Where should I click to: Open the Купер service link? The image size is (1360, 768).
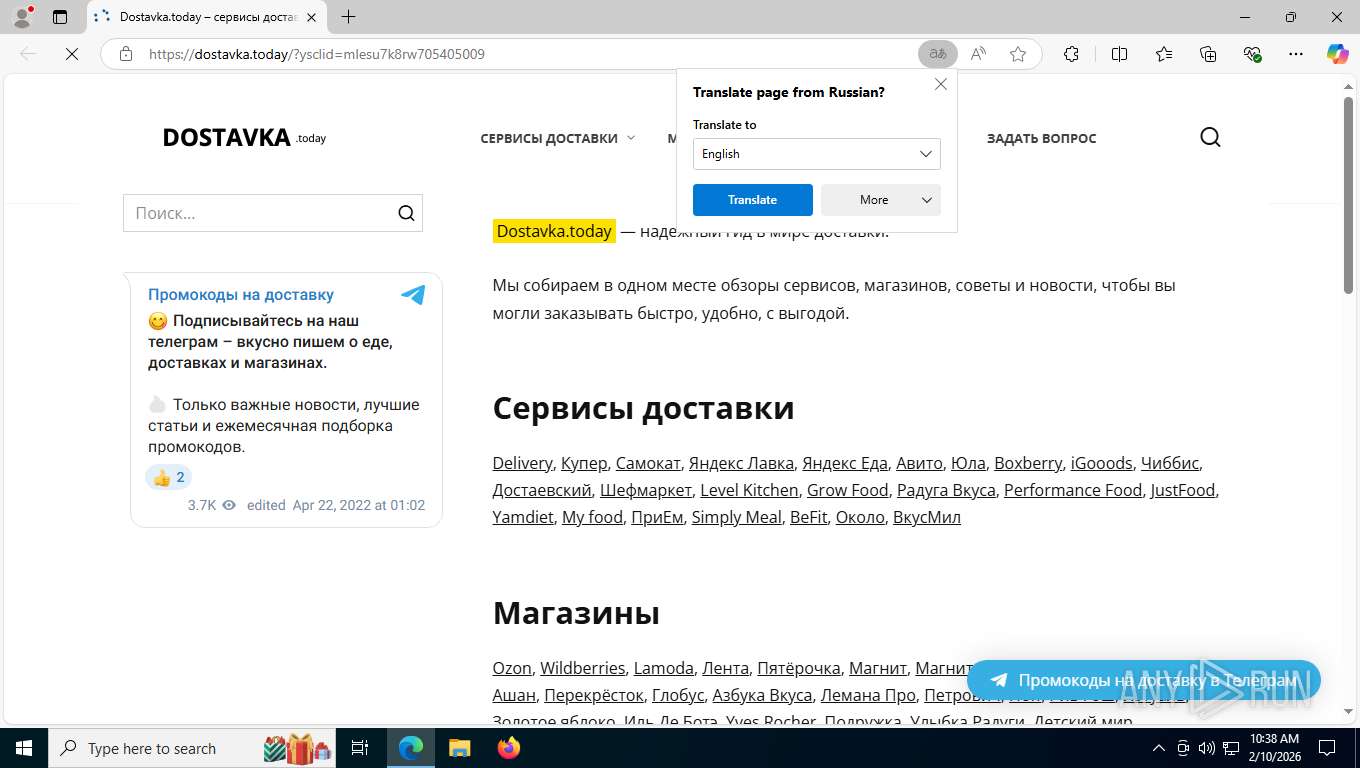tap(584, 463)
